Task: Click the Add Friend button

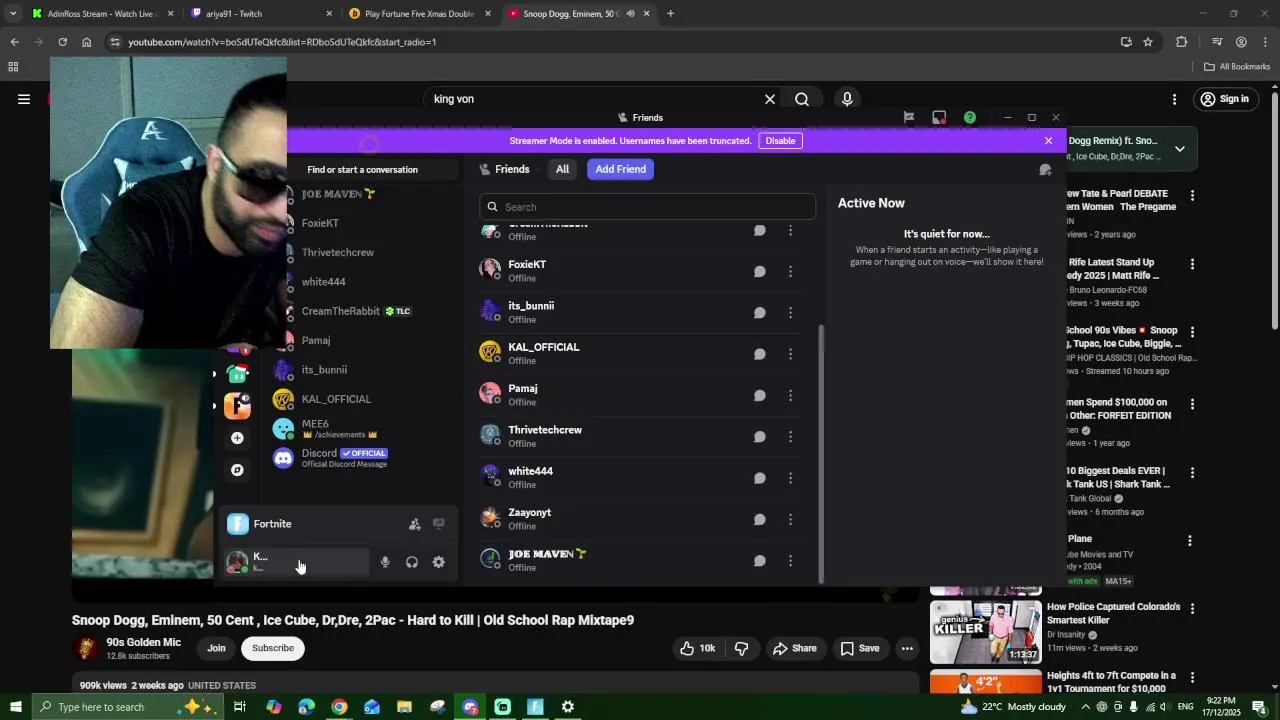Action: pos(621,169)
